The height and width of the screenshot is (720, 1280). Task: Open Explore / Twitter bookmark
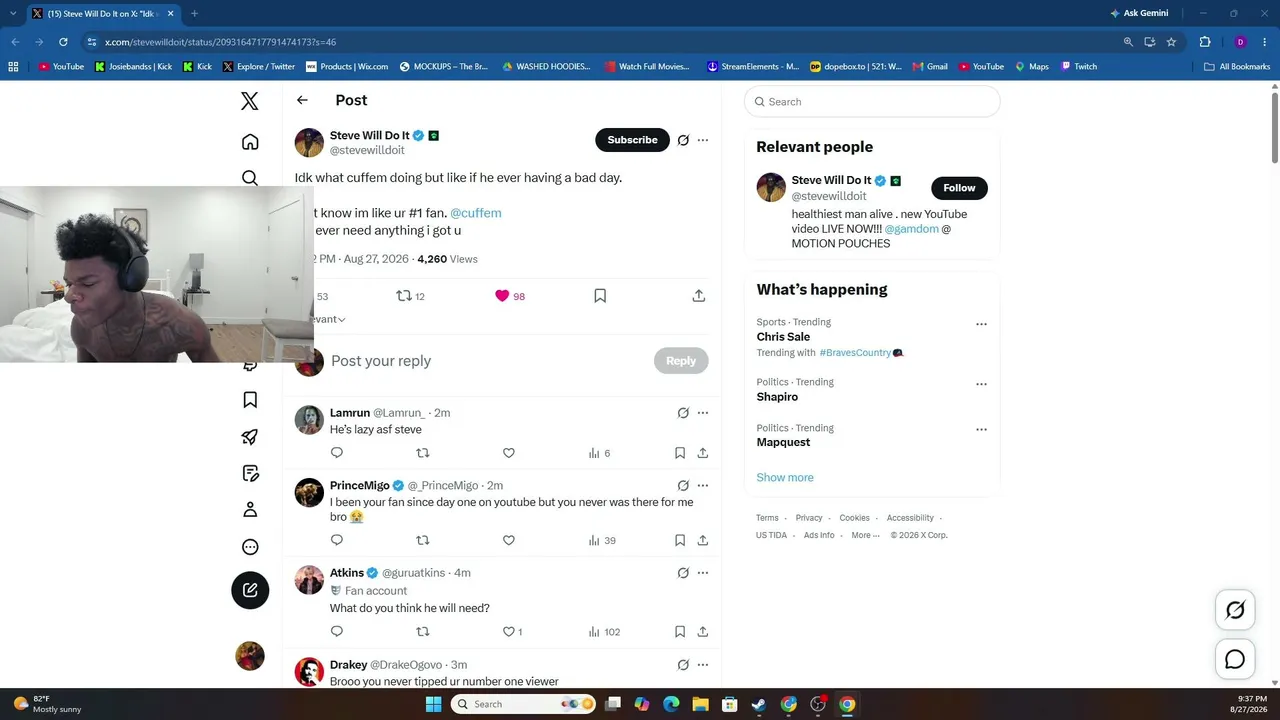[259, 67]
